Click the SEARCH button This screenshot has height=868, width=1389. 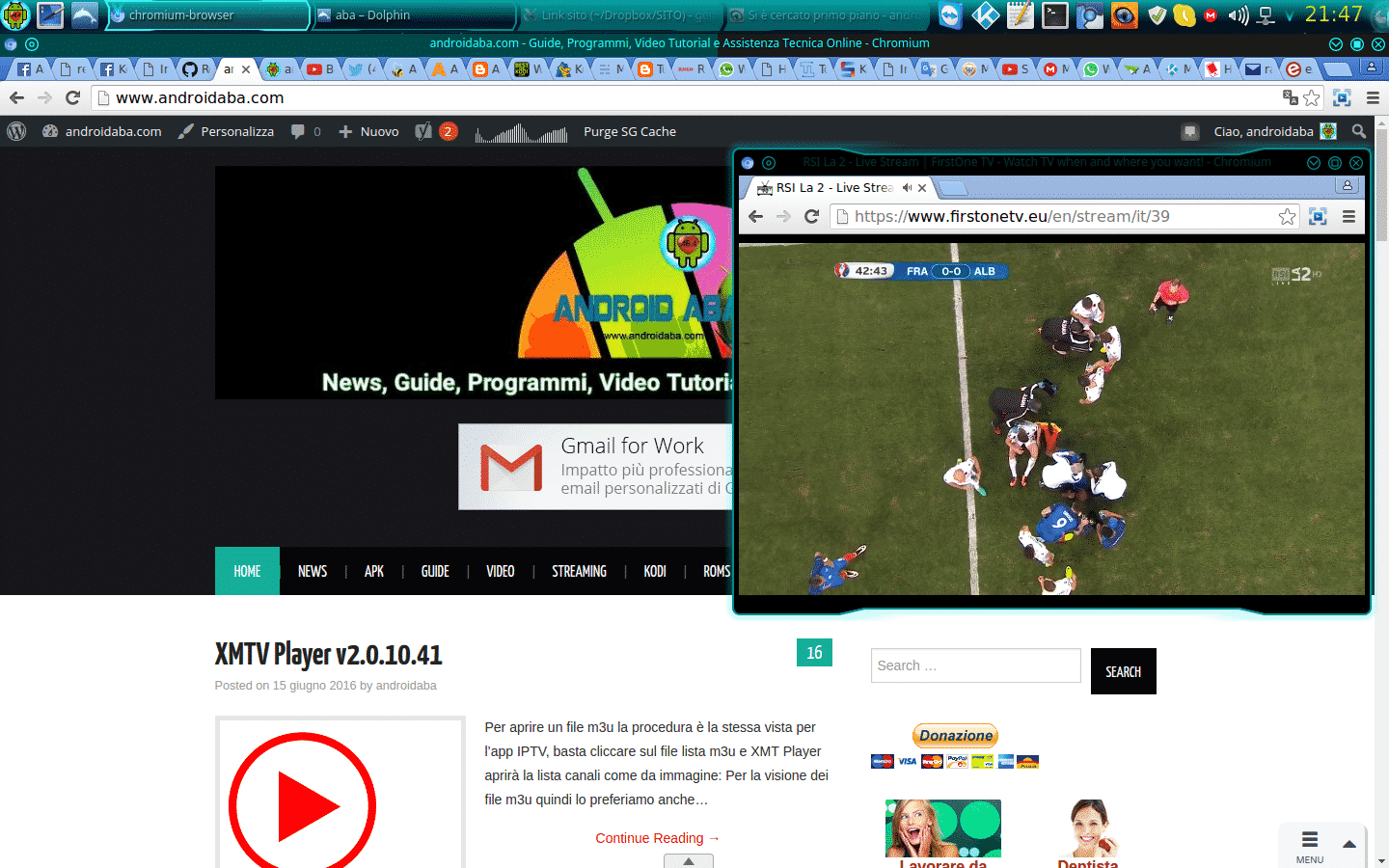point(1123,671)
